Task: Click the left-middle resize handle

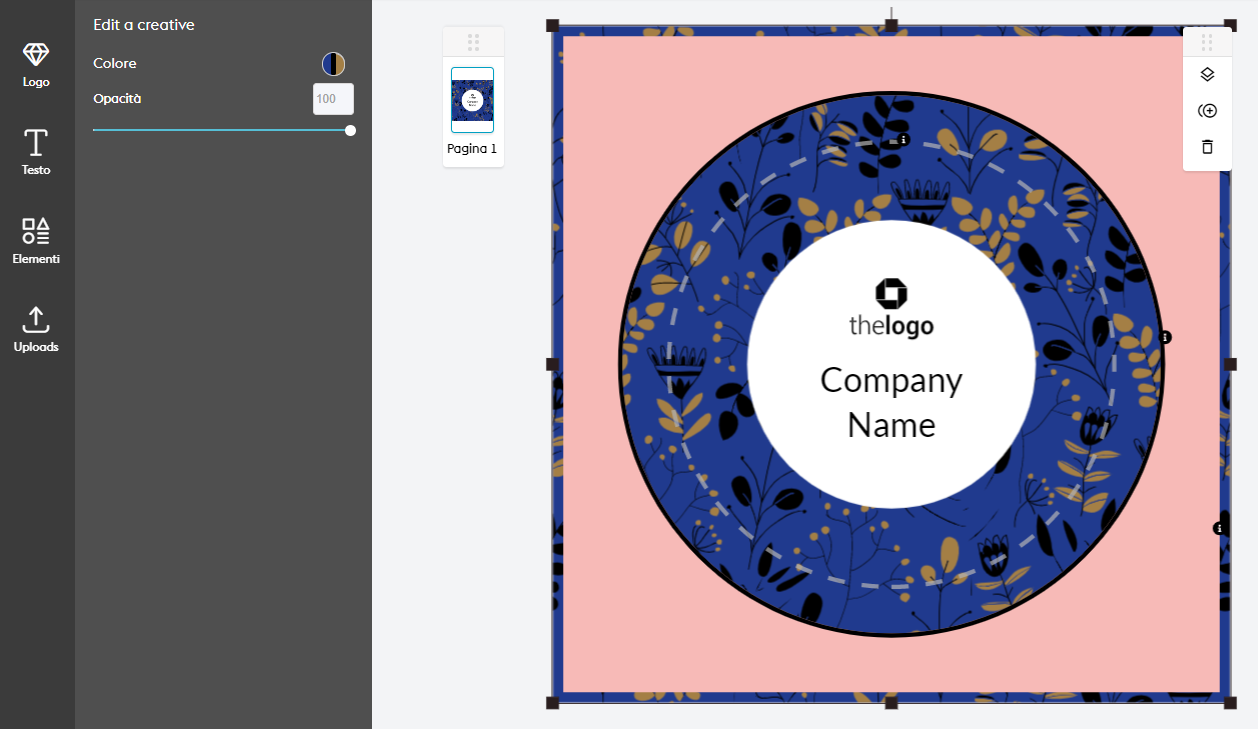Action: pos(552,364)
